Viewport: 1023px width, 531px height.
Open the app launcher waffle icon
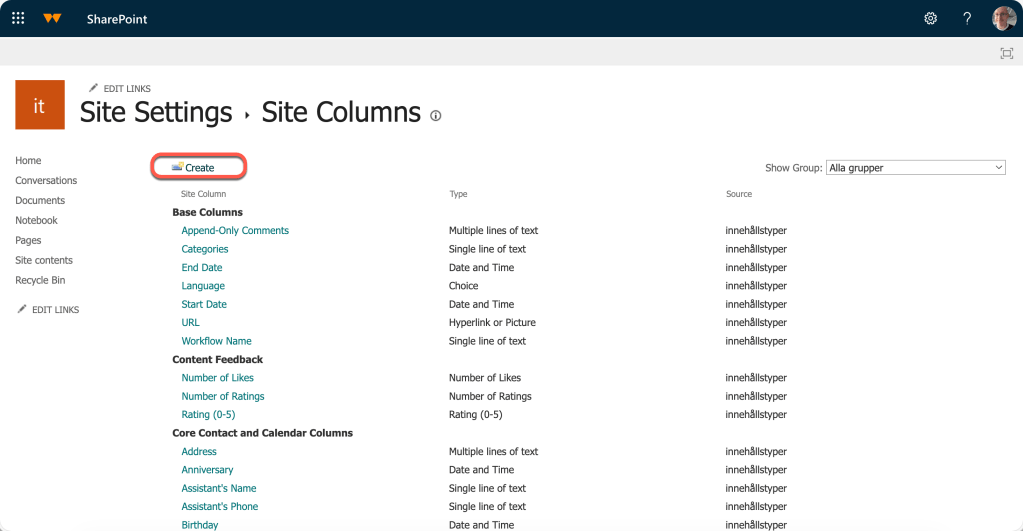point(18,18)
